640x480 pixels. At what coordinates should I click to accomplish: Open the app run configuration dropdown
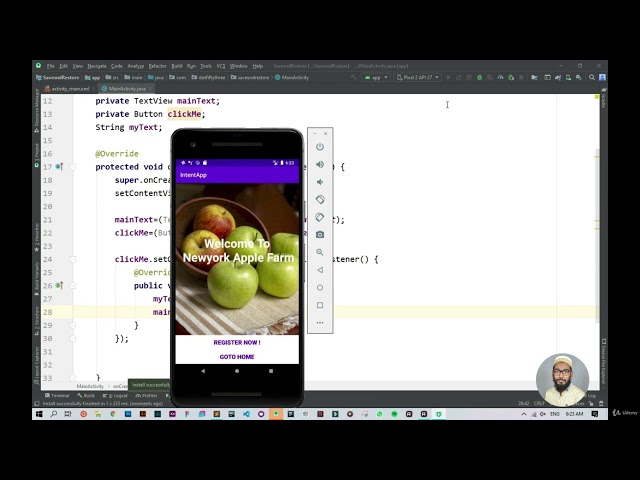[376, 77]
